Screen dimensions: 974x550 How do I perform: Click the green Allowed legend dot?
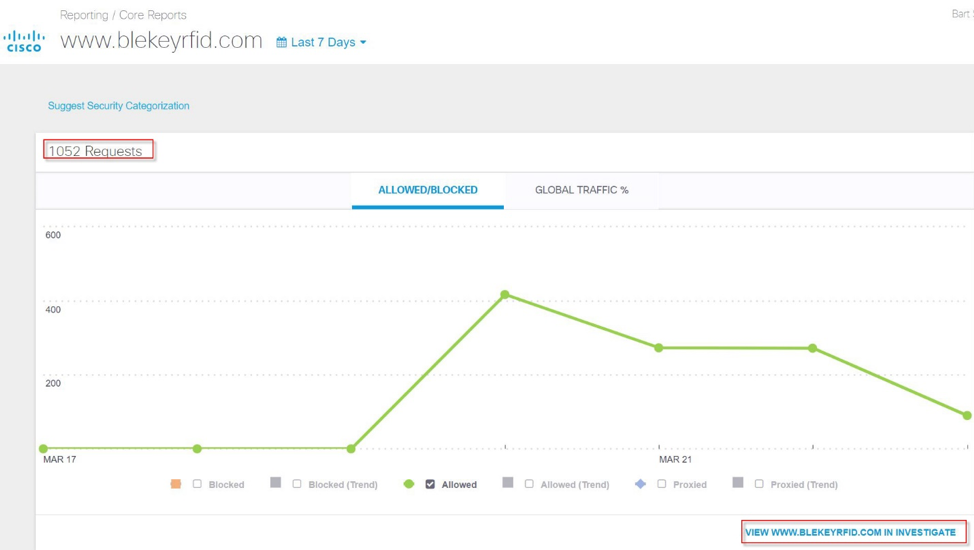click(x=408, y=484)
